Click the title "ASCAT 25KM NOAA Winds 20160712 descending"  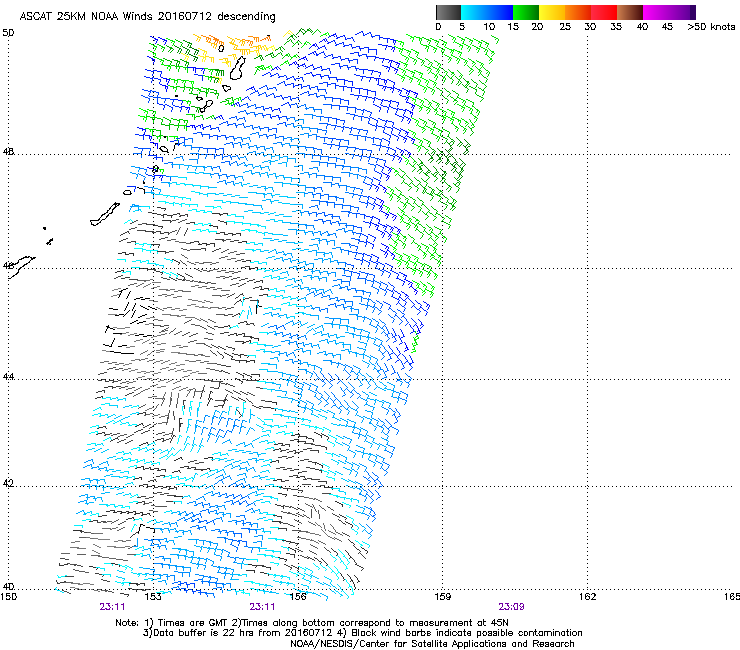[x=148, y=16]
